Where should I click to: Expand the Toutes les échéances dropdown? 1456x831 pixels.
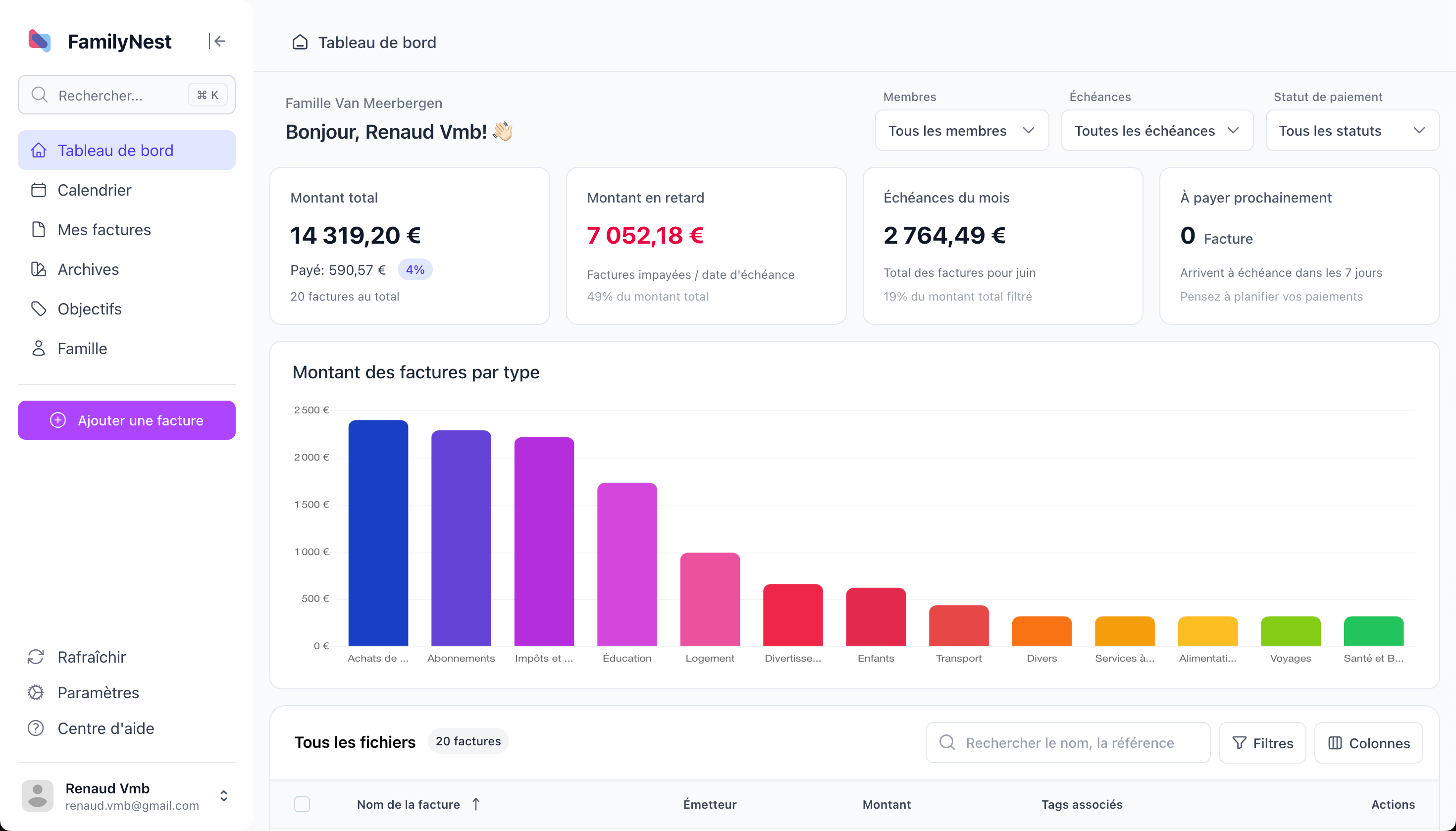point(1157,131)
